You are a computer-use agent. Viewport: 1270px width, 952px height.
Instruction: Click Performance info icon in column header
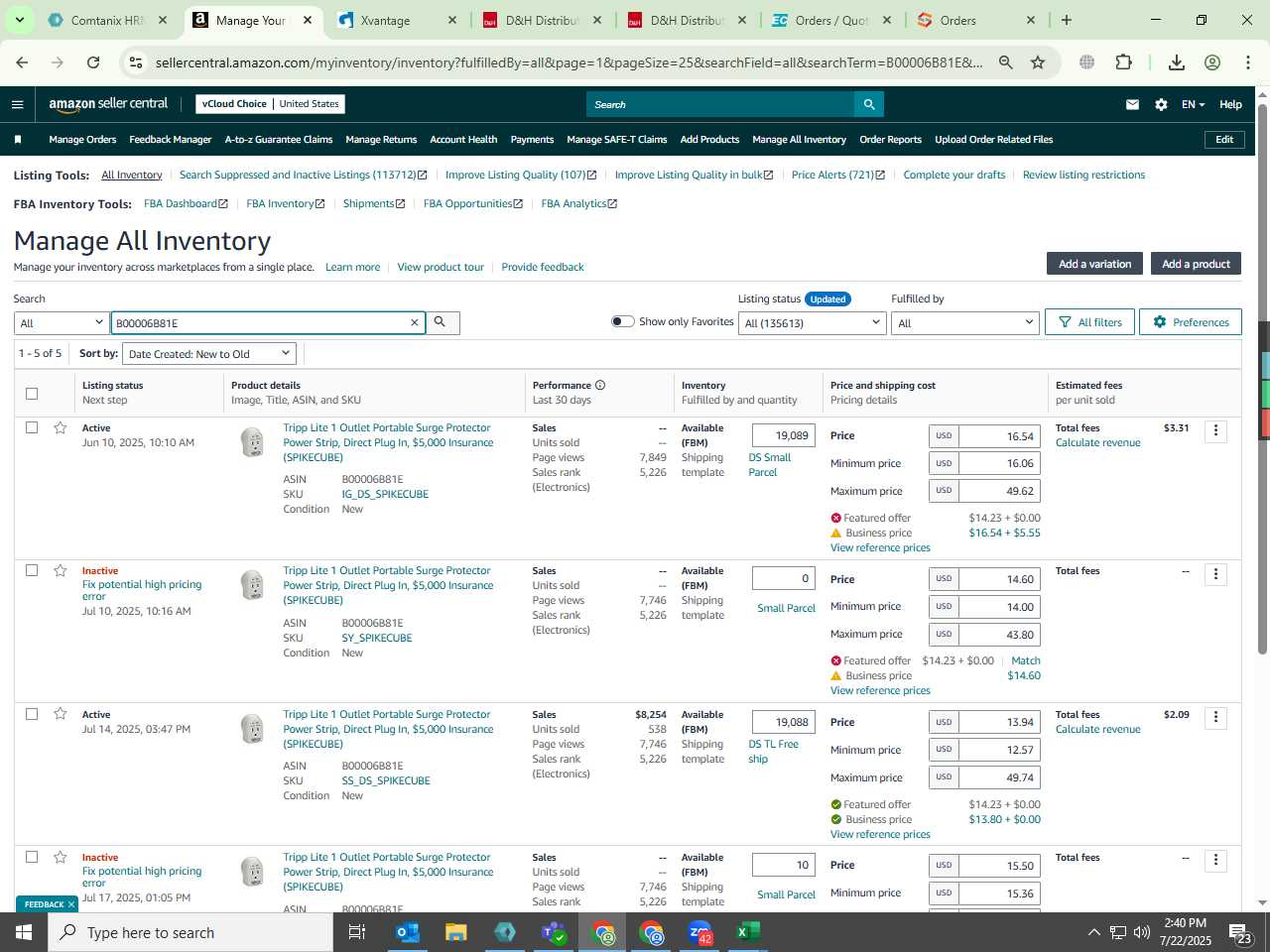coord(600,386)
